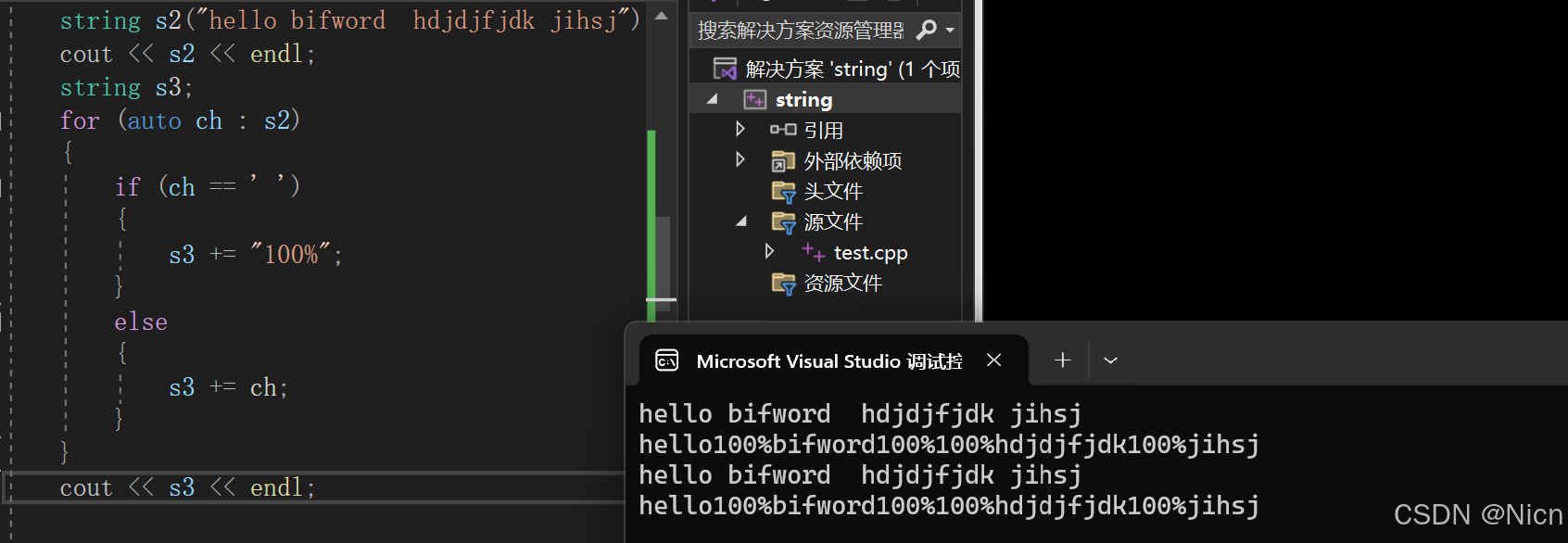Open test.cpp from the tree
The height and width of the screenshot is (543, 1568).
870,253
